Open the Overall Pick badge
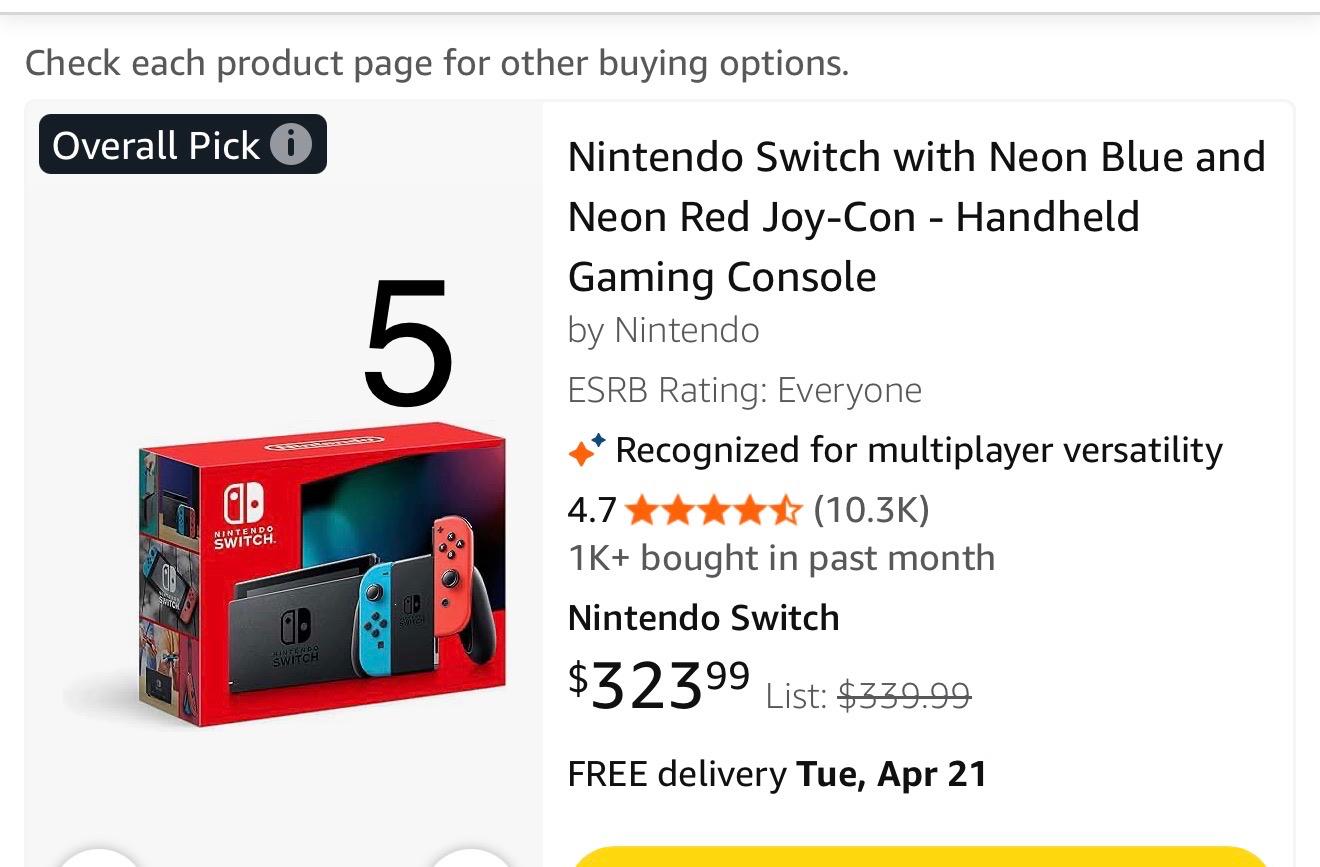The image size is (1320, 867). [156, 146]
